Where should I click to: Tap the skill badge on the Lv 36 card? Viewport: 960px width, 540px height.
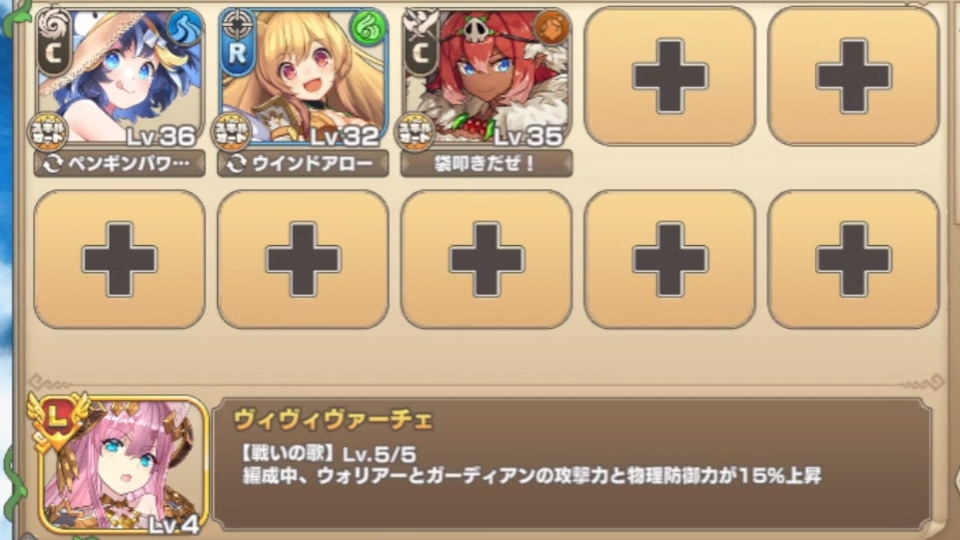coord(48,132)
